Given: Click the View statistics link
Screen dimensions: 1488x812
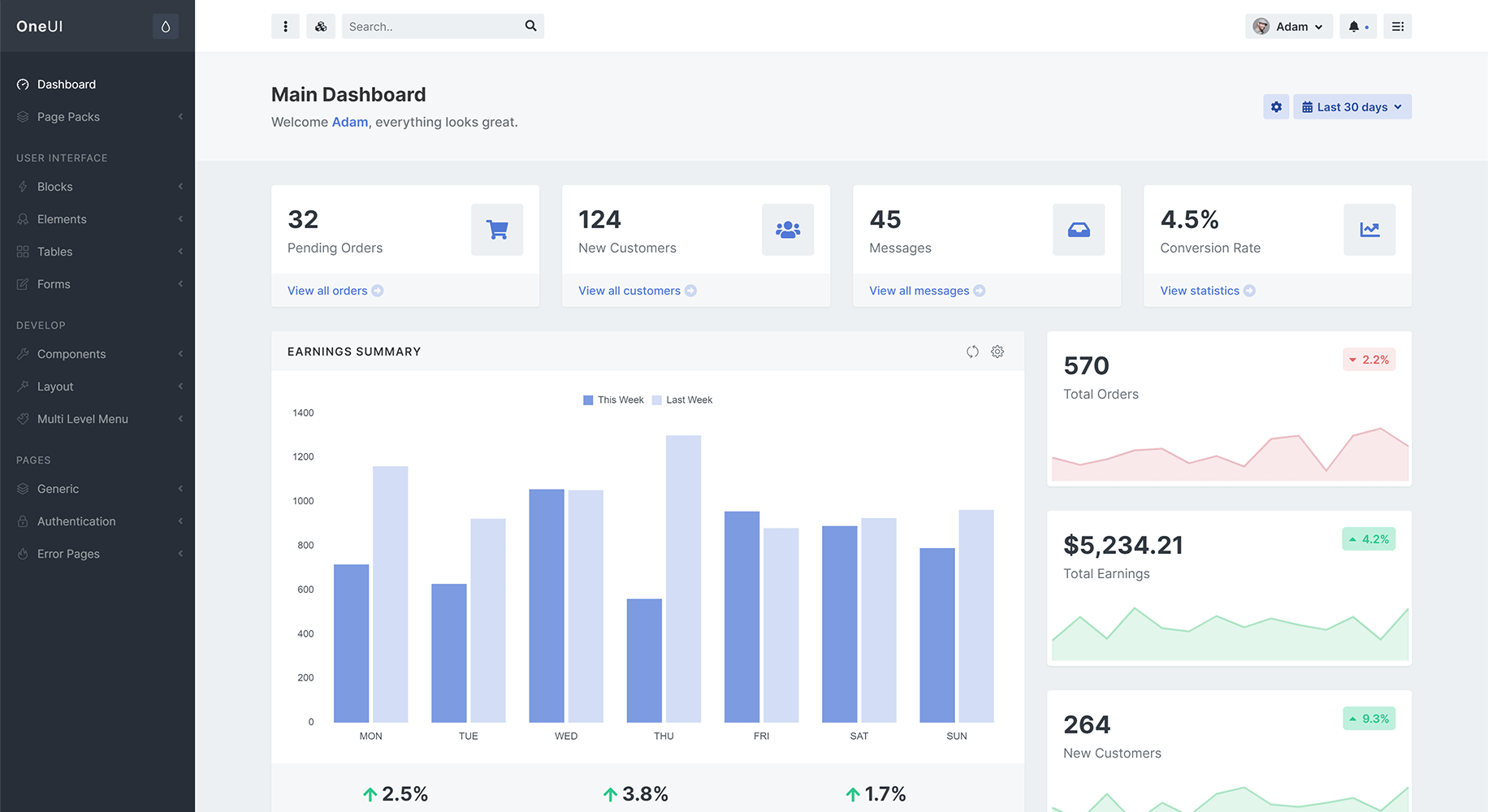Looking at the screenshot, I should (1200, 291).
